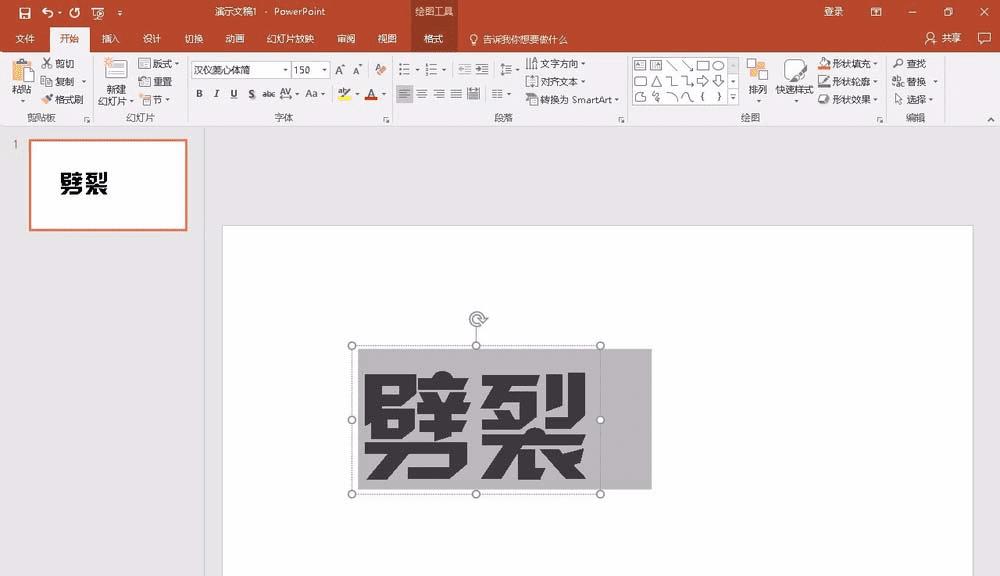1000x576 pixels.
Task: Toggle Italic formatting
Action: point(217,94)
